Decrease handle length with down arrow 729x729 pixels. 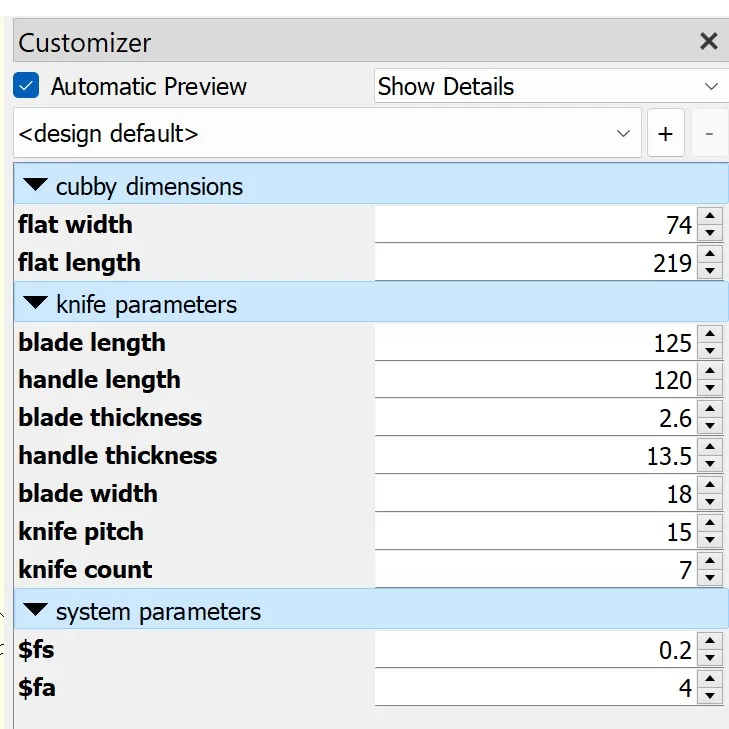[710, 388]
